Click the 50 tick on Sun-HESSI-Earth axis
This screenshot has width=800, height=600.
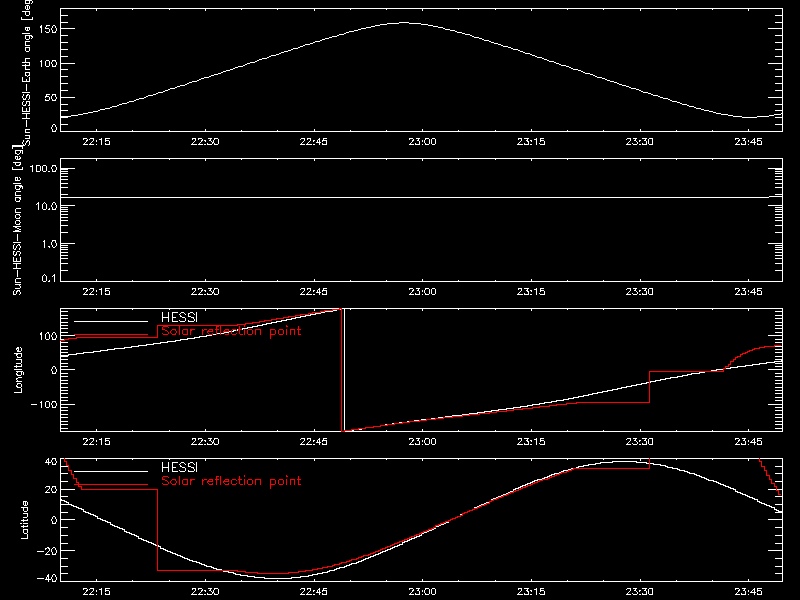click(51, 97)
